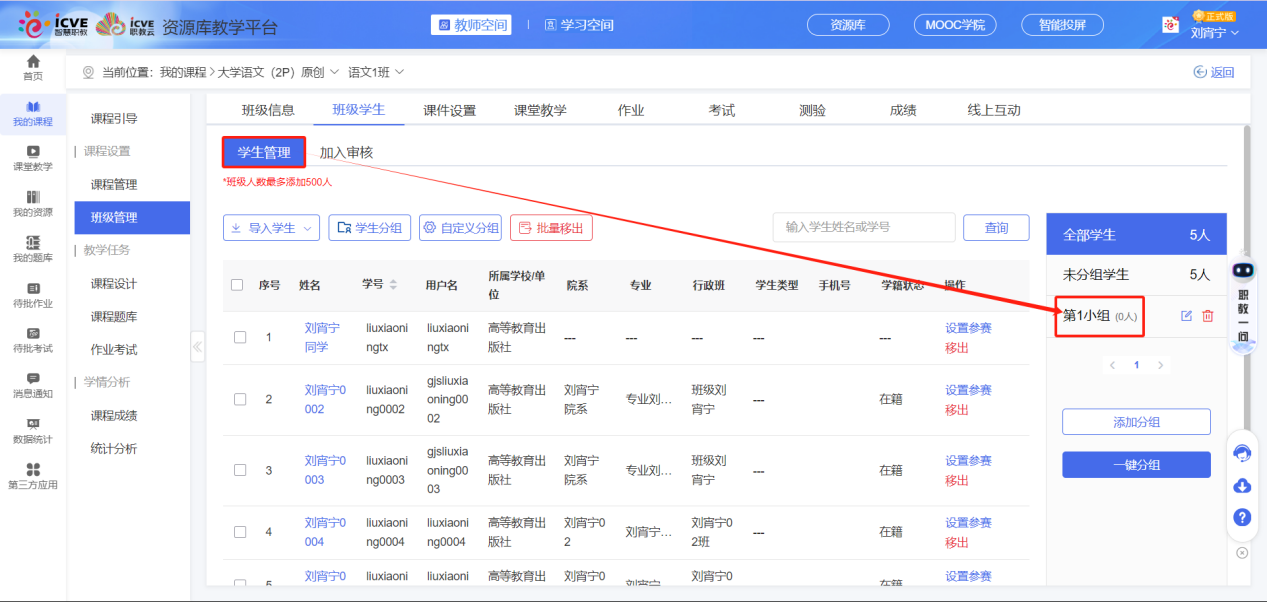1267x602 pixels.
Task: Open the 语文1班 class dropdown
Action: 376,72
